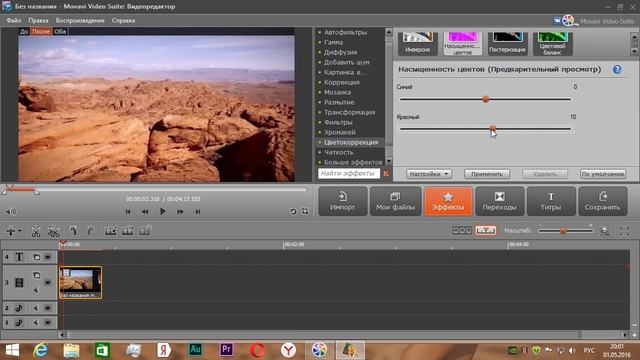This screenshot has height=360, width=640.
Task: Click the double scissors cut-fragment tool
Action: coord(54,231)
